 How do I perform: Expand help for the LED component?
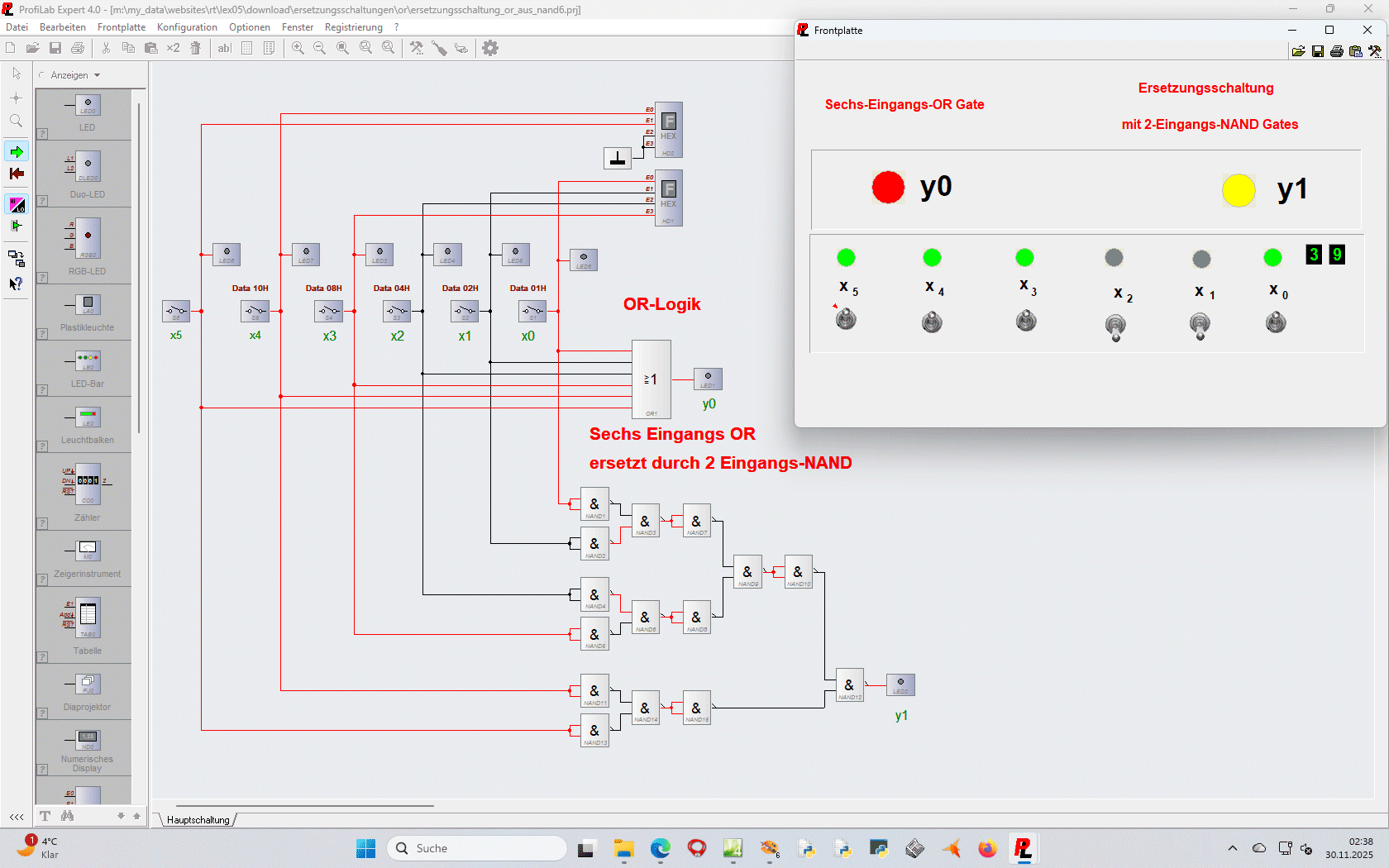42,133
